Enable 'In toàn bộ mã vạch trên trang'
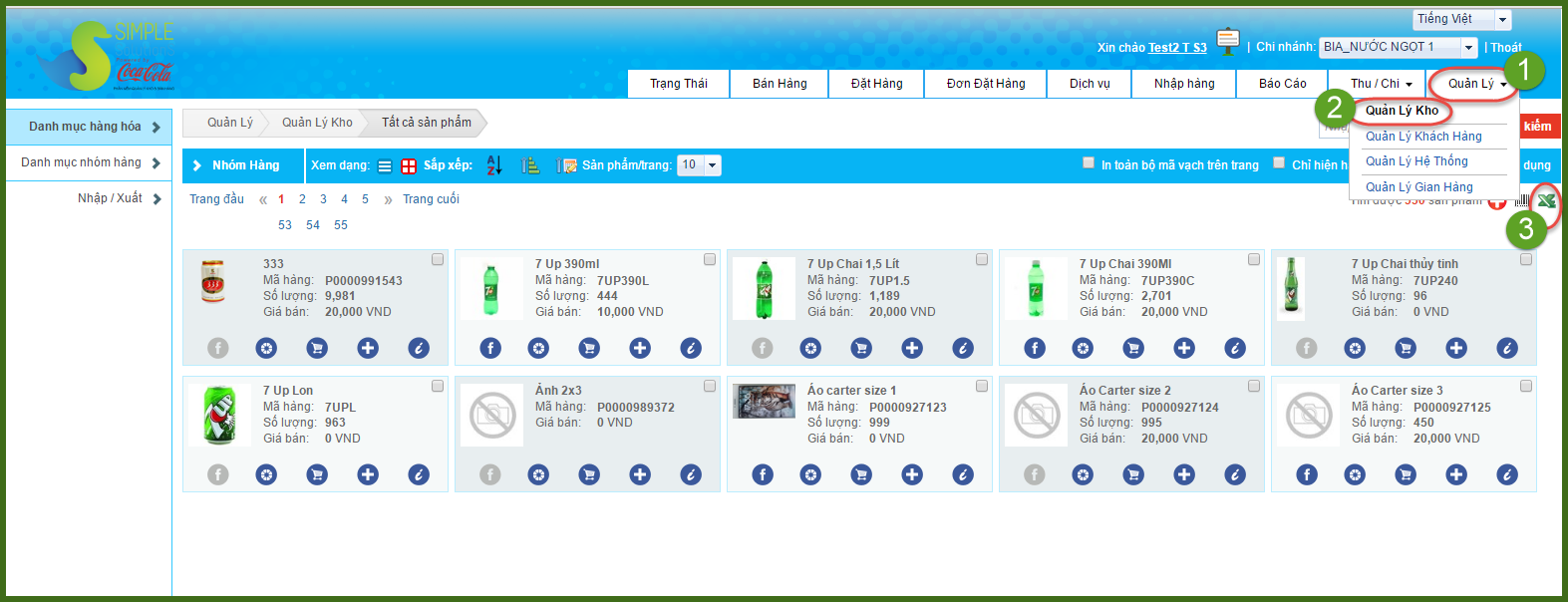Screen dimensions: 1568x602 pyautogui.click(x=1089, y=163)
